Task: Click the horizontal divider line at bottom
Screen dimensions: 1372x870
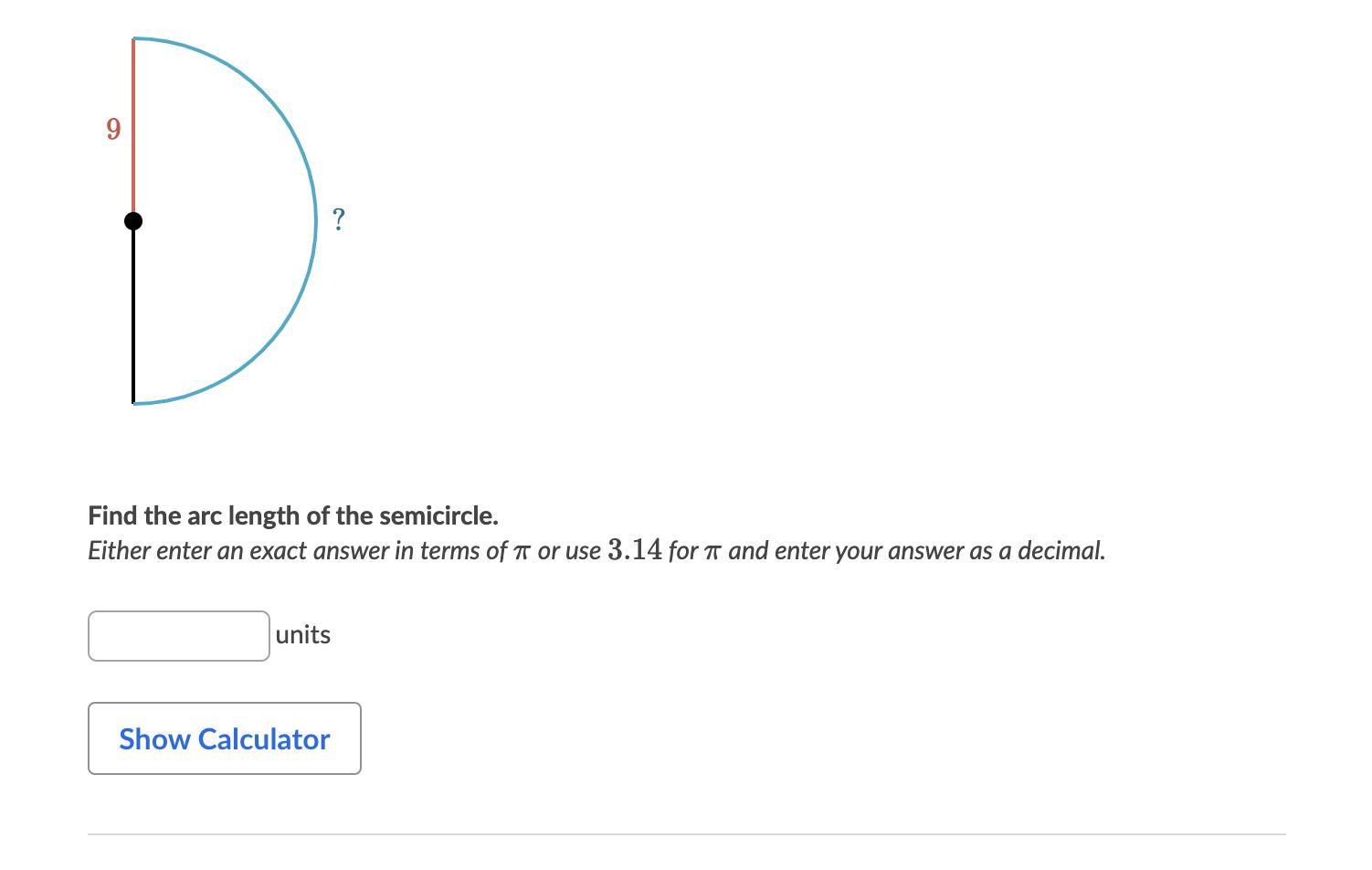Action: point(686,833)
